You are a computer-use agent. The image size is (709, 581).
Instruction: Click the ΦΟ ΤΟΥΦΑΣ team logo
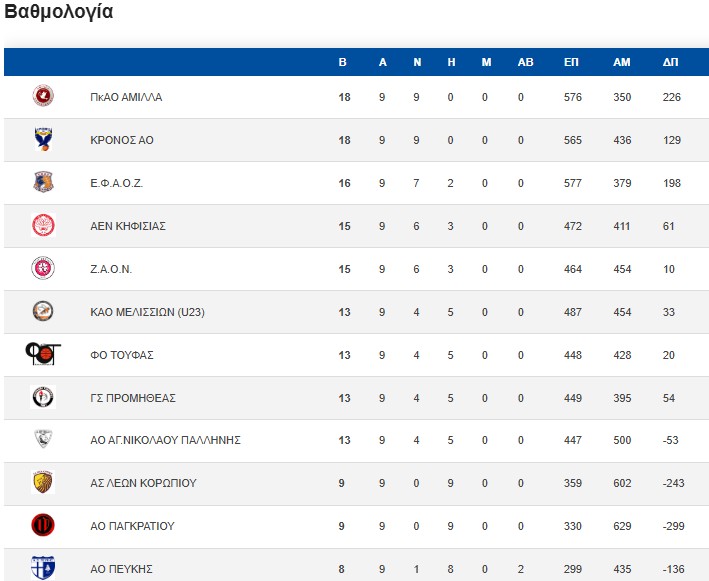[43, 354]
